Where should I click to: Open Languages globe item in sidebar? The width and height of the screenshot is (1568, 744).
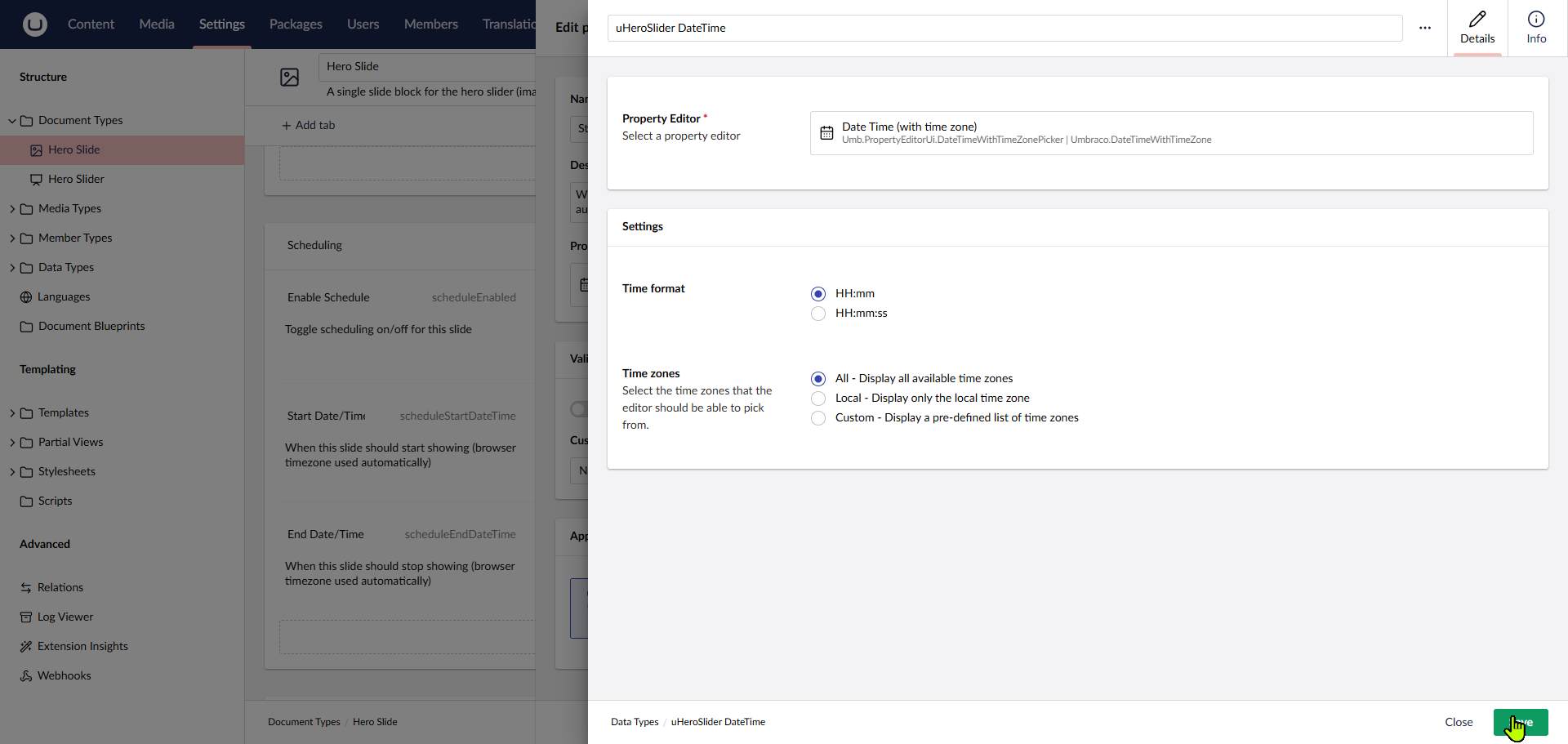[x=64, y=296]
